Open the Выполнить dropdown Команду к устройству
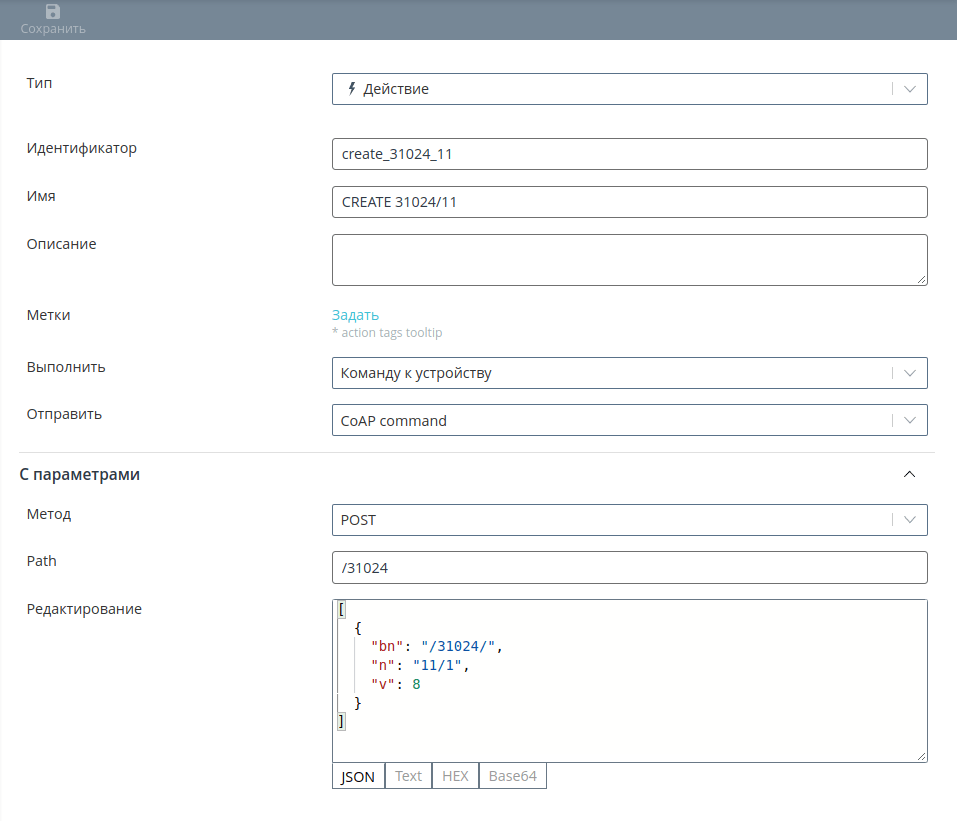This screenshot has width=957, height=821. (629, 373)
